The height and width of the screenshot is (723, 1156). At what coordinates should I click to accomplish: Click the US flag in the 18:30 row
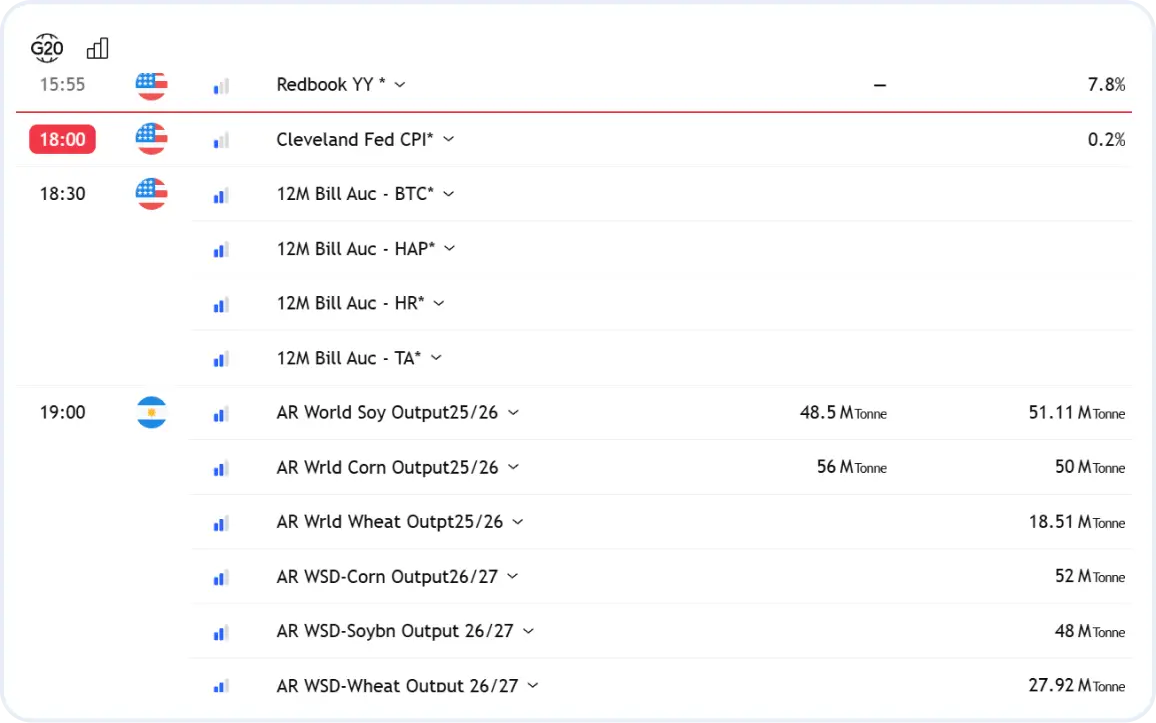pyautogui.click(x=151, y=194)
